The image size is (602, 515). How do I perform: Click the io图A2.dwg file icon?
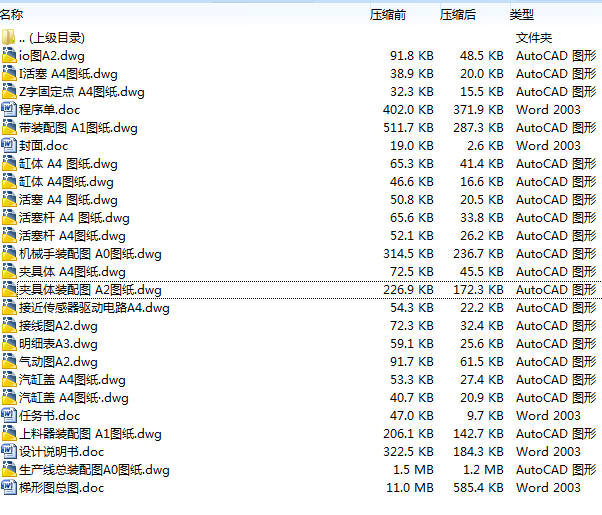point(9,55)
